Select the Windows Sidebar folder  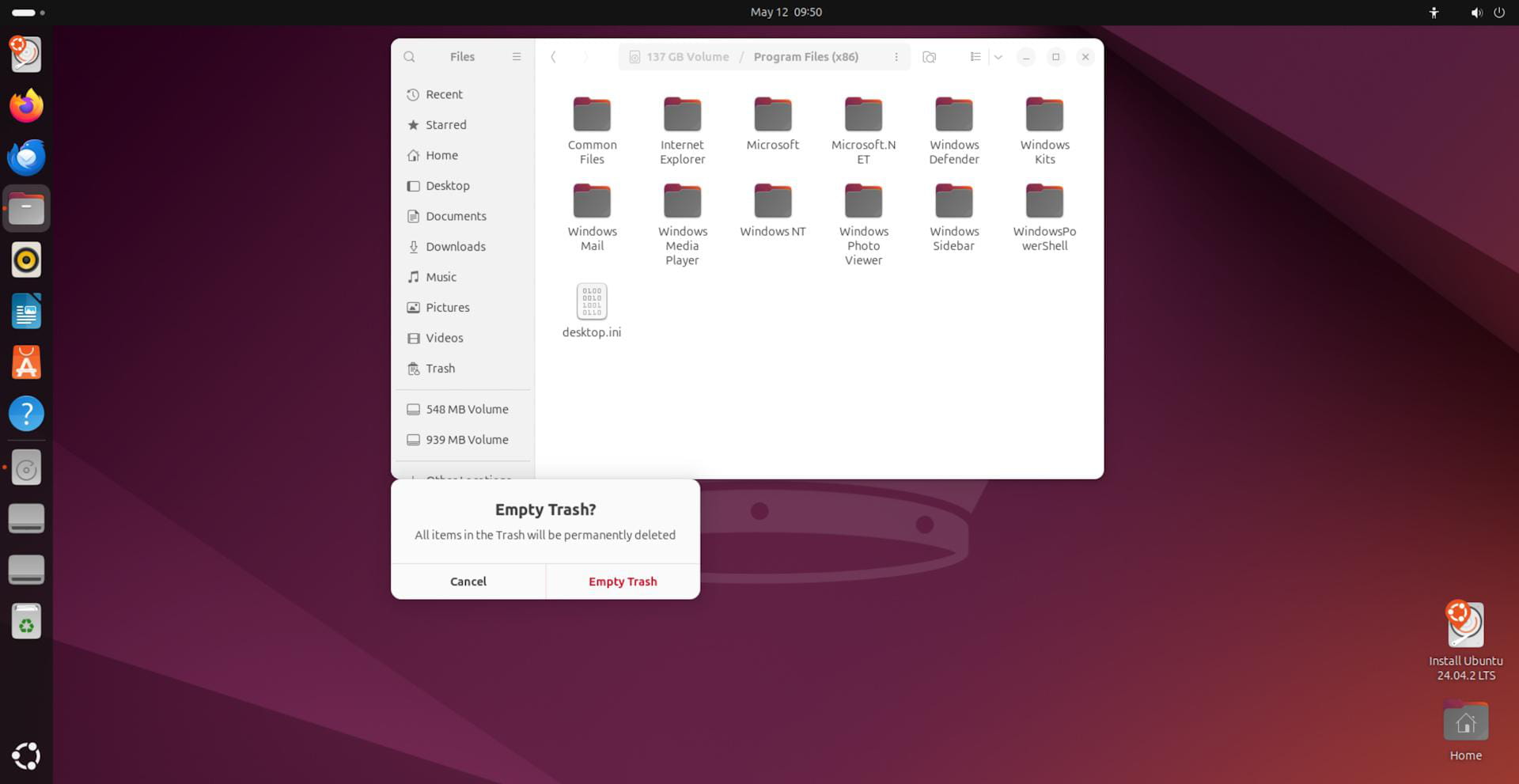(954, 218)
